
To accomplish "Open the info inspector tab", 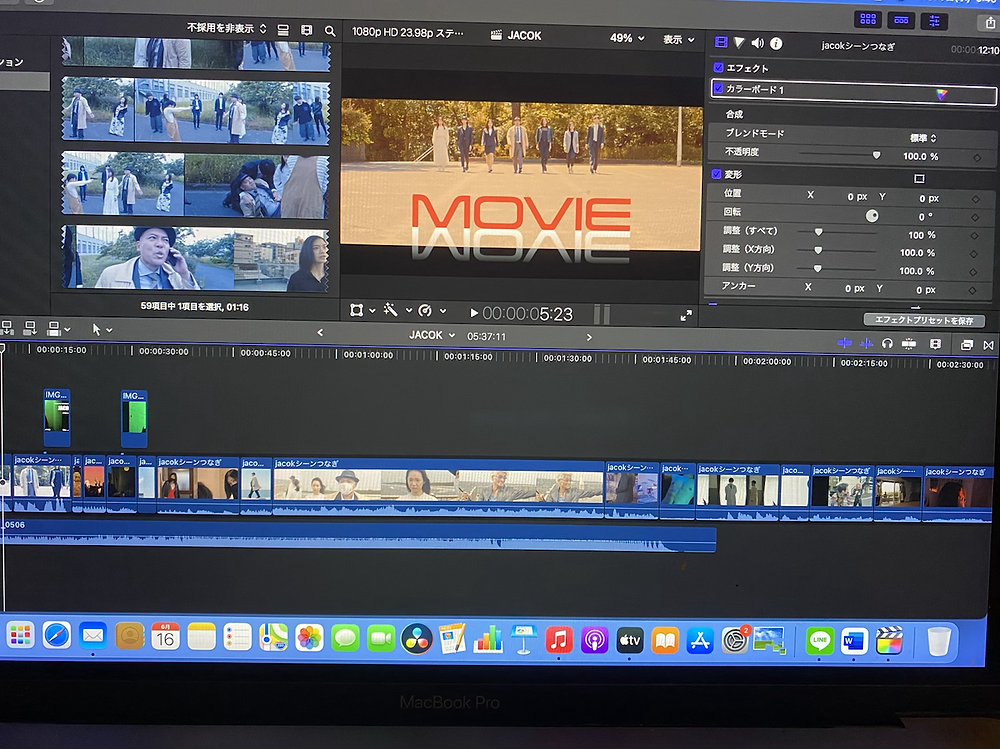I will point(776,43).
